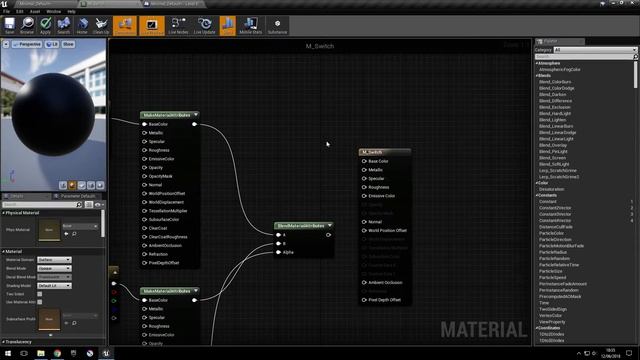Select Blend_Overlay in the Palette
The height and width of the screenshot is (360, 640).
pyautogui.click(x=553, y=145)
